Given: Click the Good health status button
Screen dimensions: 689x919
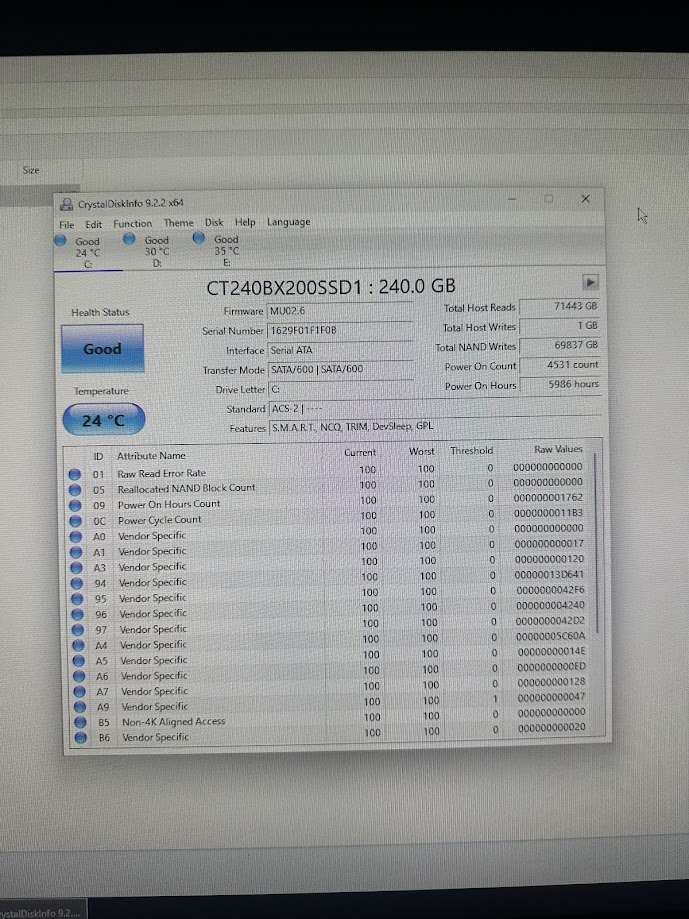Looking at the screenshot, I should point(103,349).
